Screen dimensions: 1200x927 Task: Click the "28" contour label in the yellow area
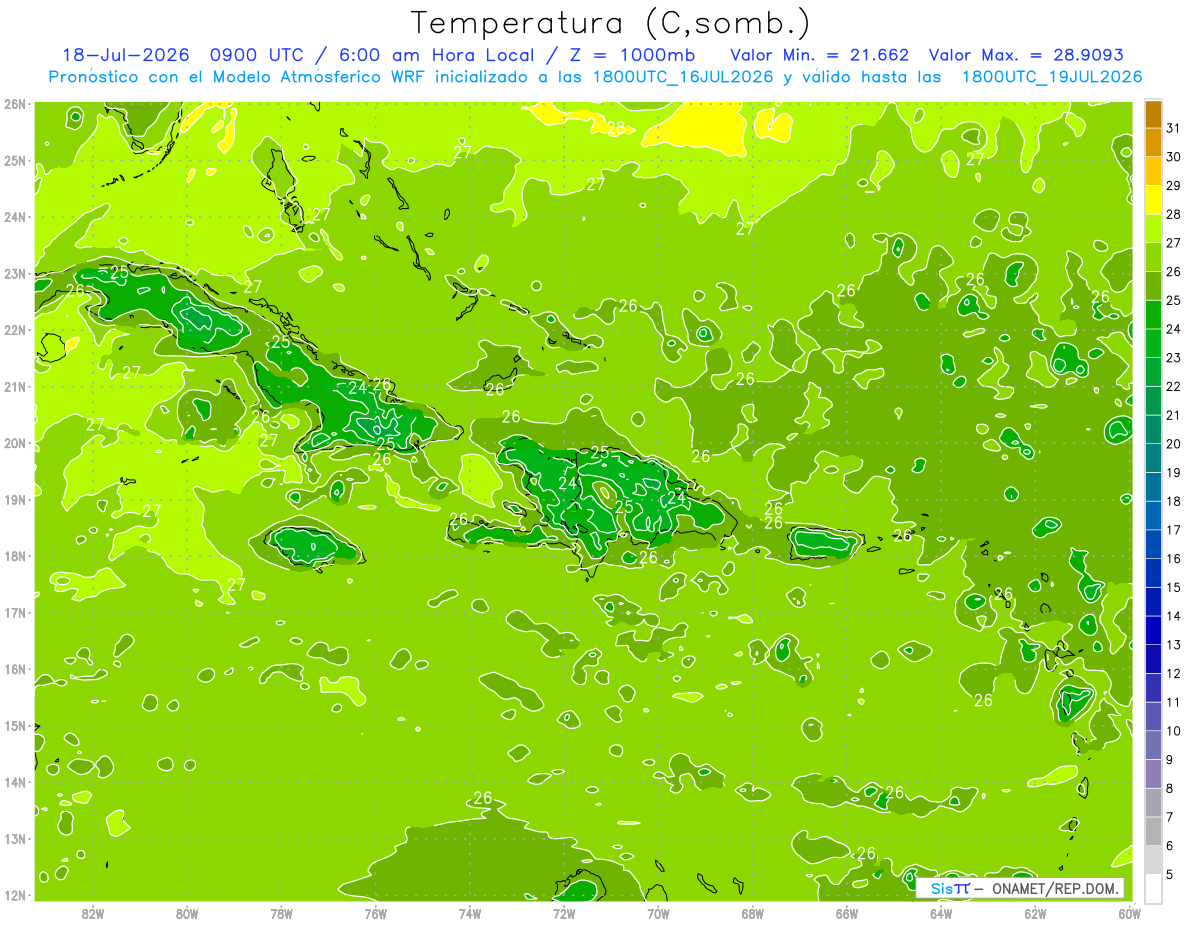pos(616,127)
